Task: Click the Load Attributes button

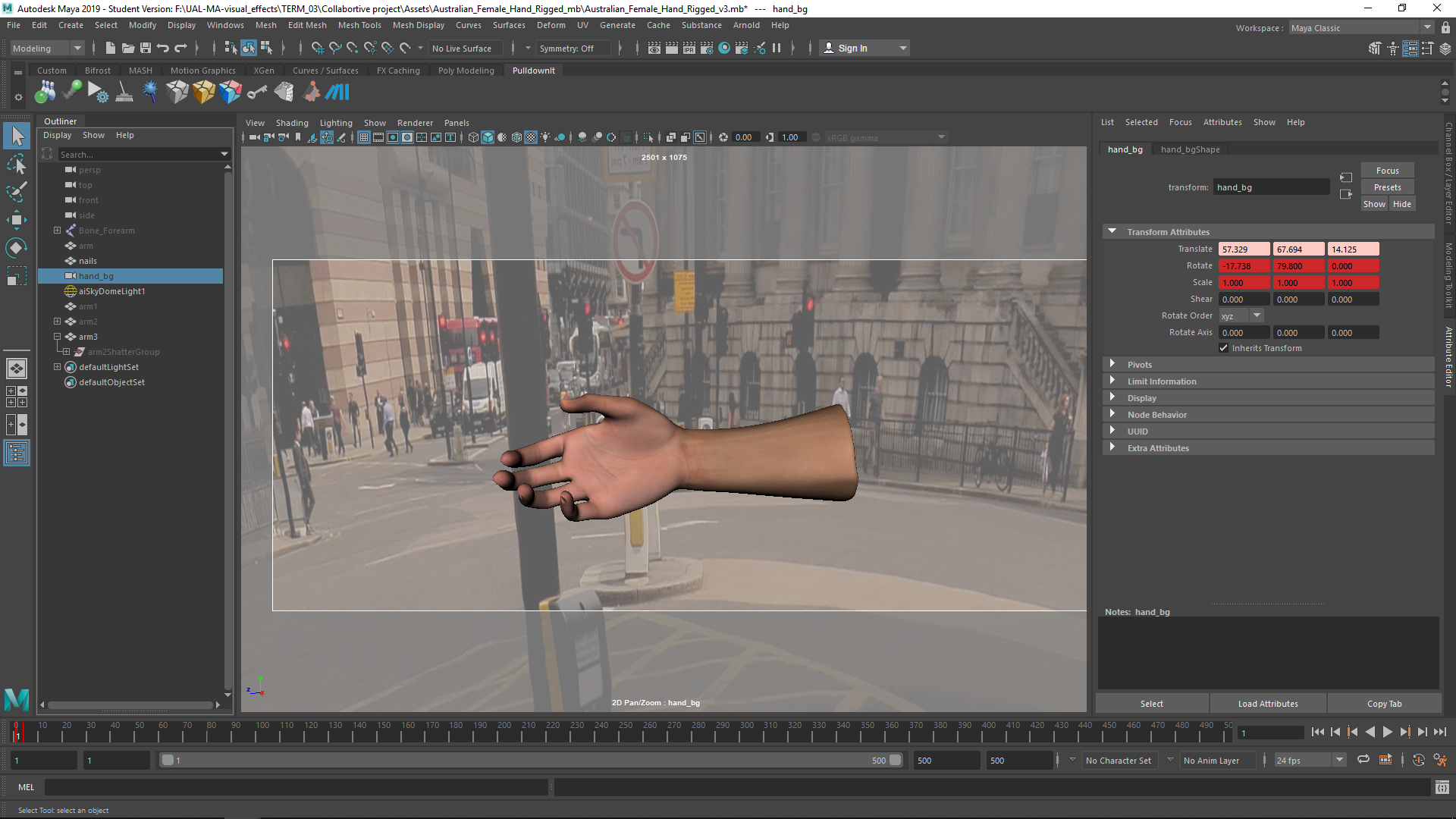Action: tap(1267, 704)
